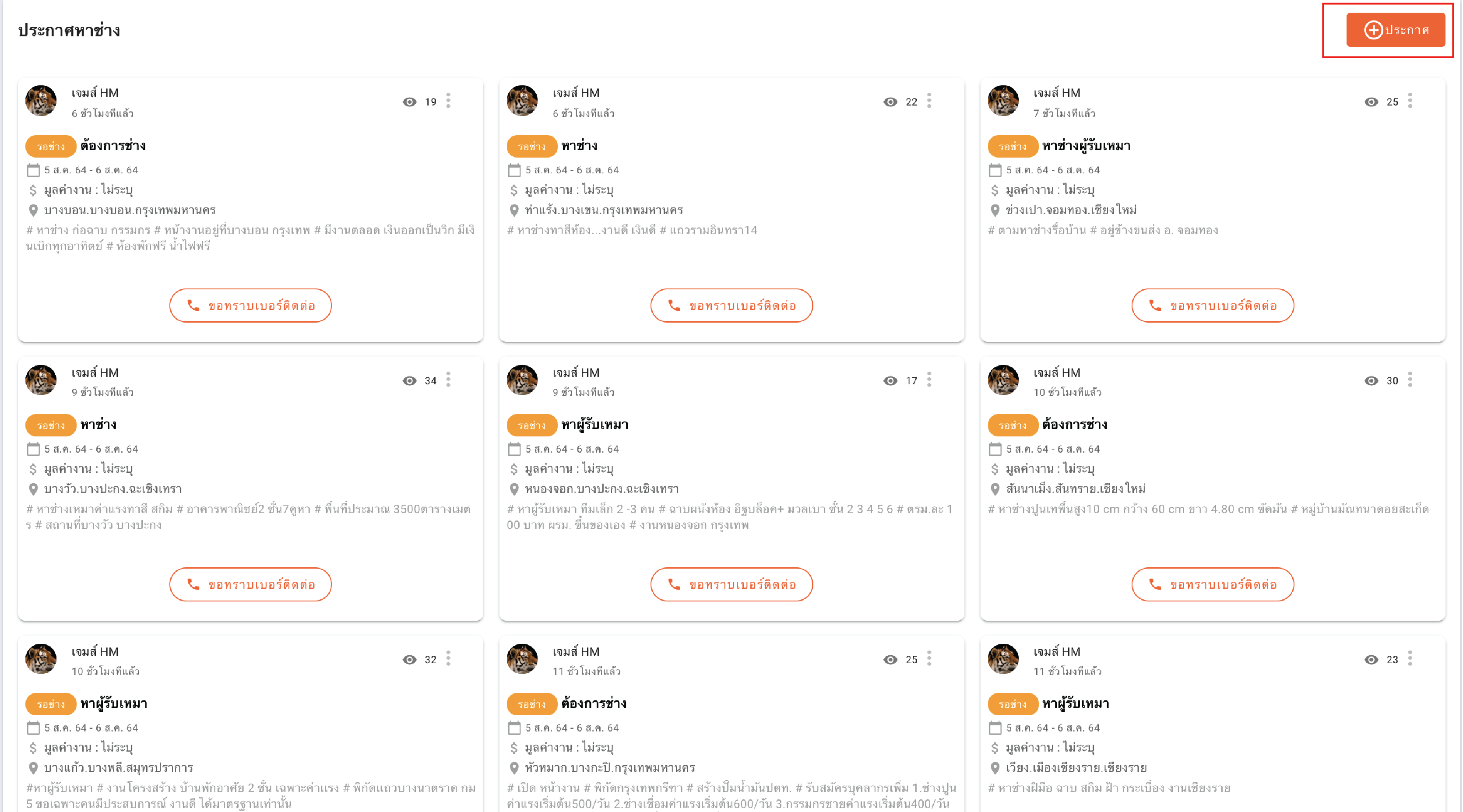Click the orange ประกาศ post button
This screenshot has height=812, width=1463.
(1395, 29)
